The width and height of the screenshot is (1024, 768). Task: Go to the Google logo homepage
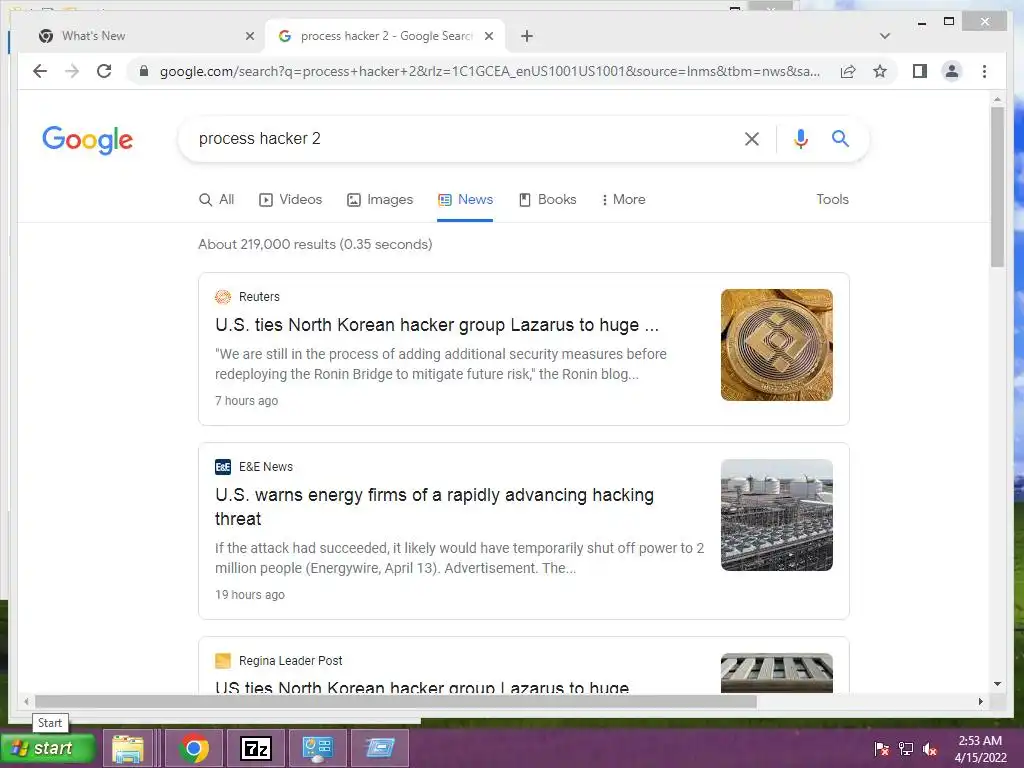tap(88, 140)
